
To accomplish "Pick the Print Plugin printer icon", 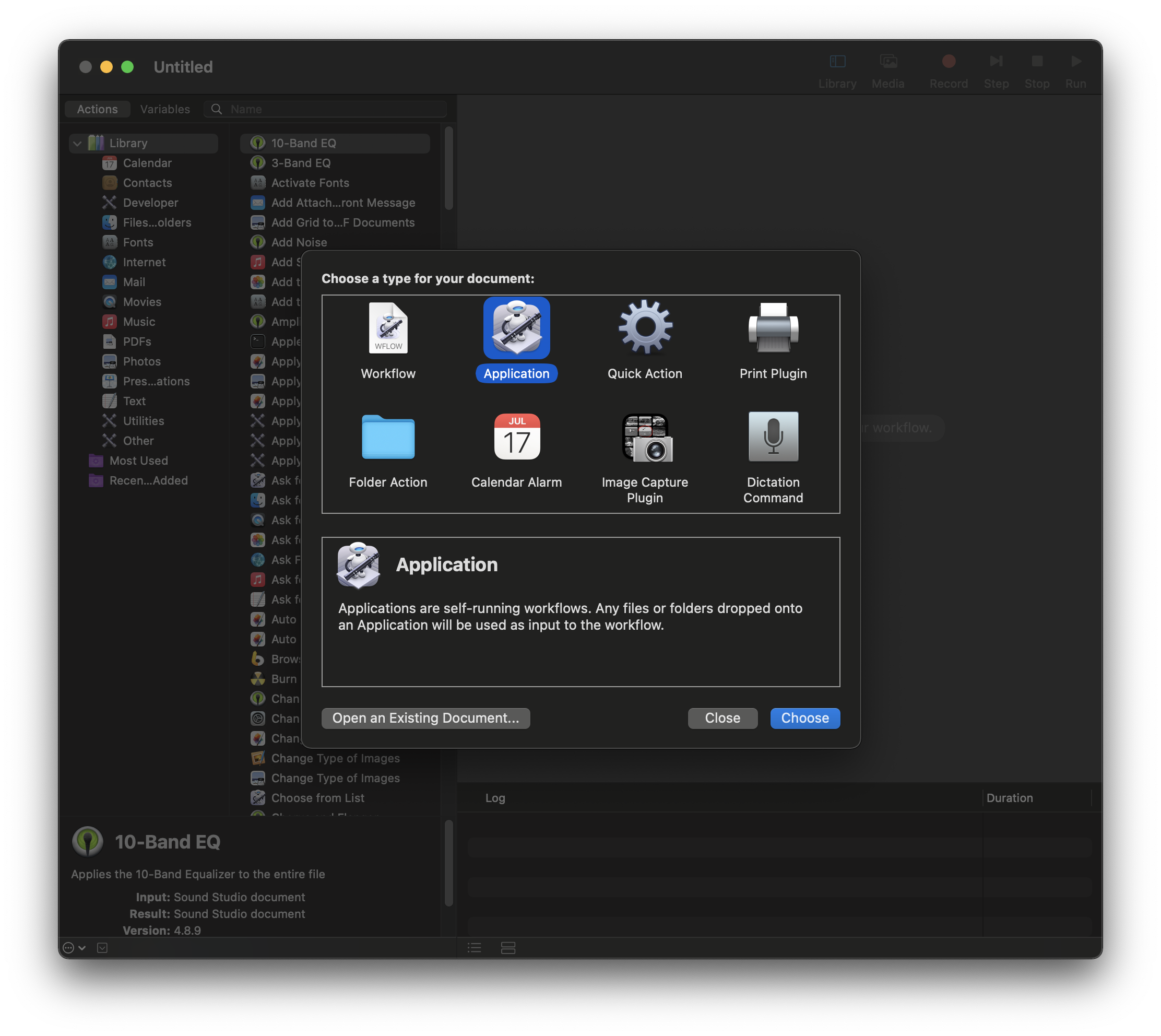I will [x=773, y=328].
